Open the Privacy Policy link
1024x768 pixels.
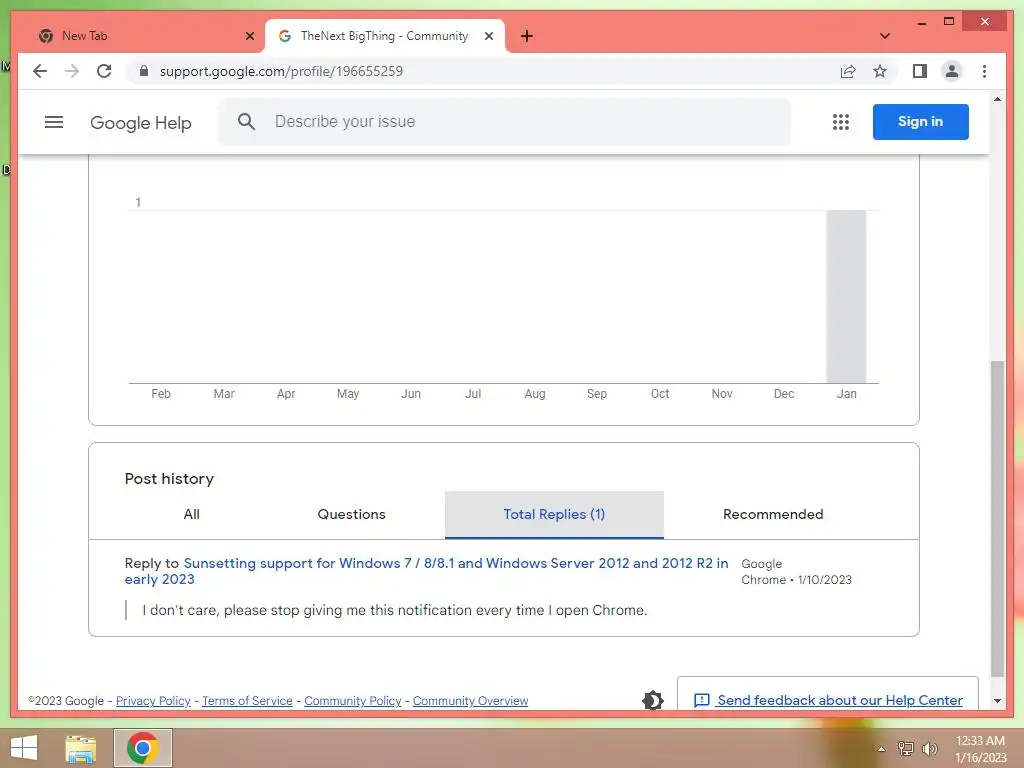pyautogui.click(x=153, y=701)
